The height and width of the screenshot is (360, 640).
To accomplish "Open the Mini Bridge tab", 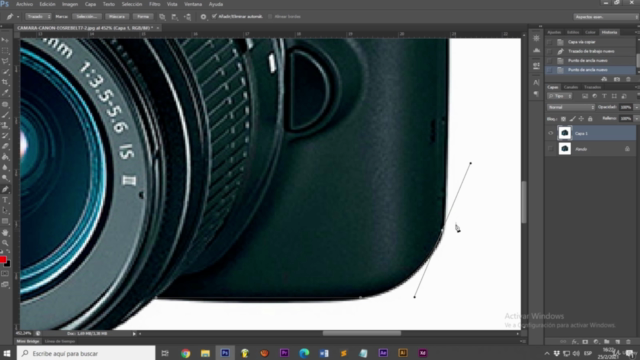I will [28, 341].
